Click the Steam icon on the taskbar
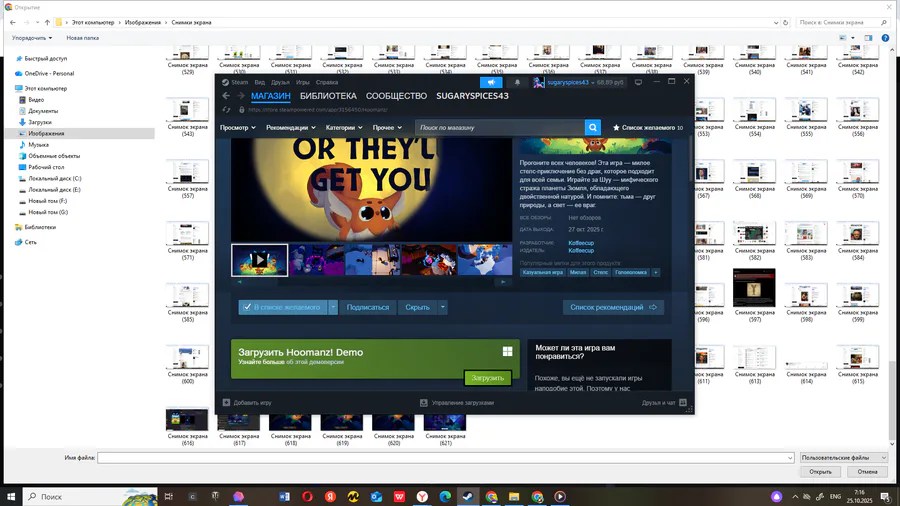The width and height of the screenshot is (900, 506). pos(468,496)
